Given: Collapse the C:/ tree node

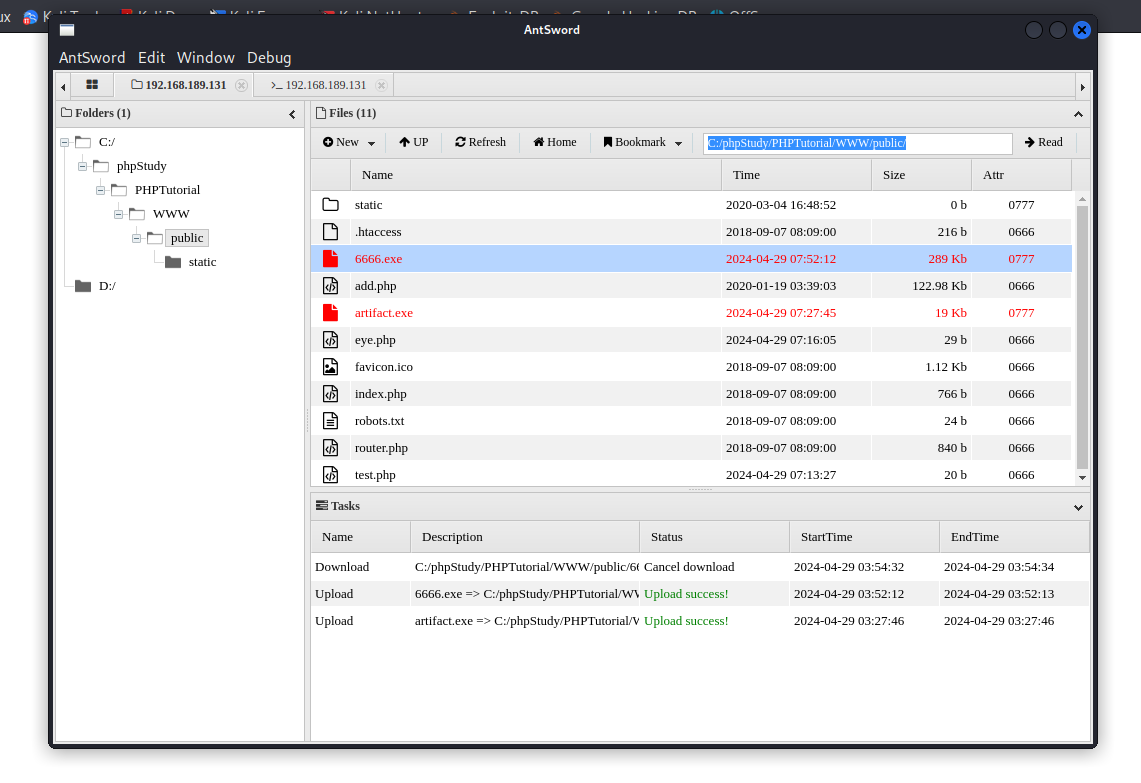Looking at the screenshot, I should pyautogui.click(x=65, y=143).
